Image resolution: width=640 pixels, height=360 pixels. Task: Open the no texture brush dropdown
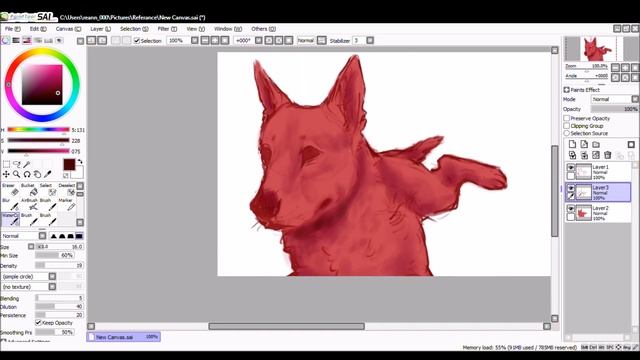[52, 287]
